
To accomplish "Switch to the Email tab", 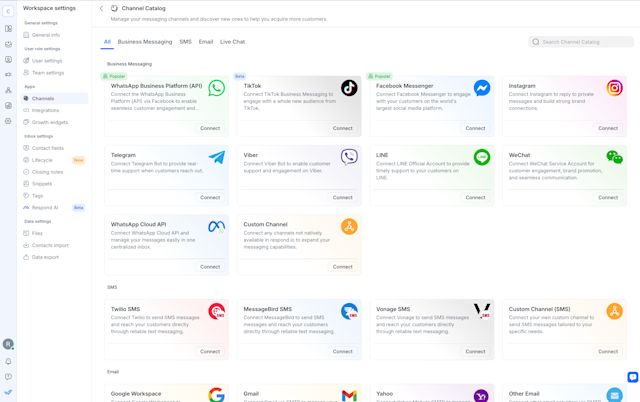I will point(206,42).
